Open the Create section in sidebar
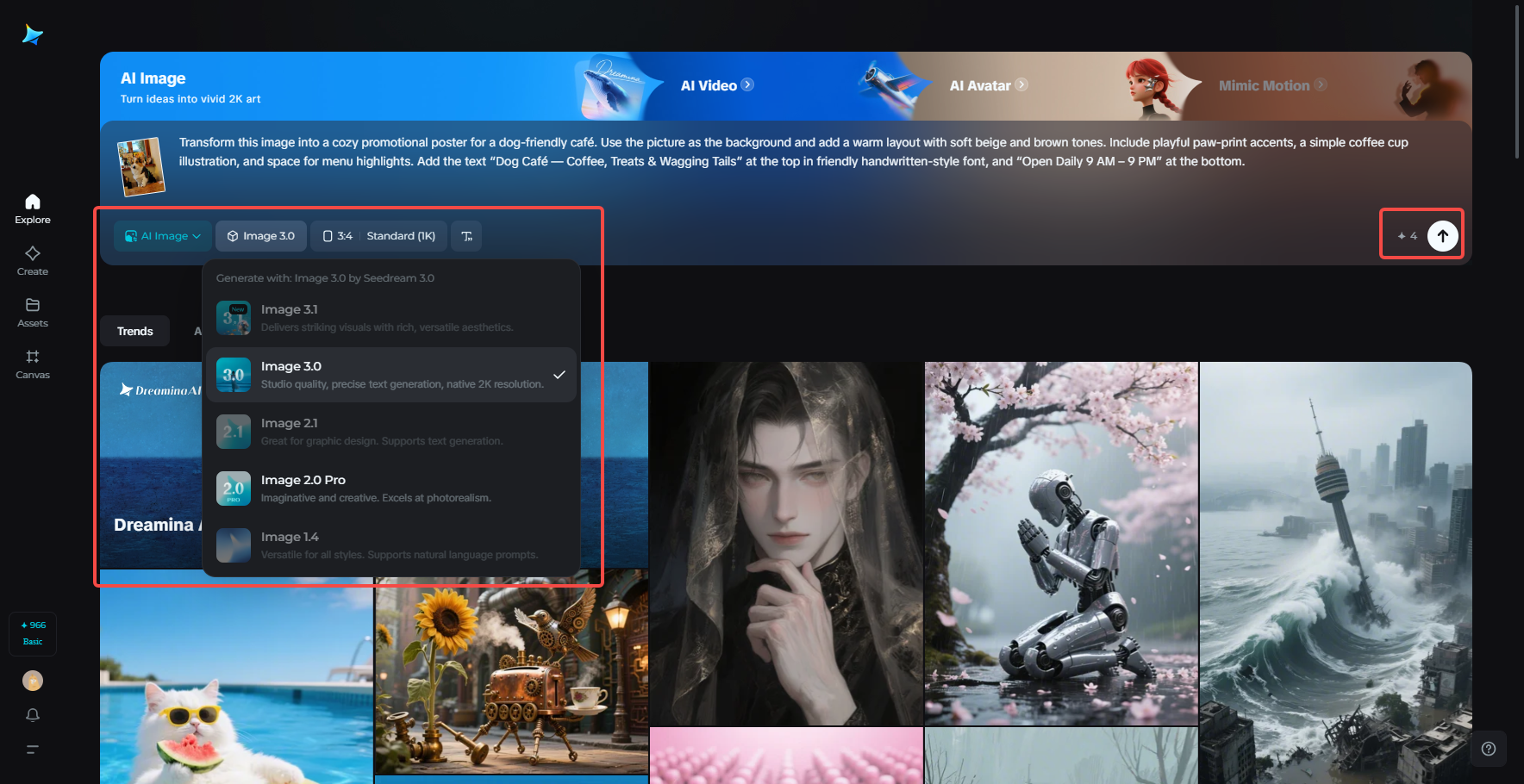Viewport: 1524px width, 784px height. 33,260
